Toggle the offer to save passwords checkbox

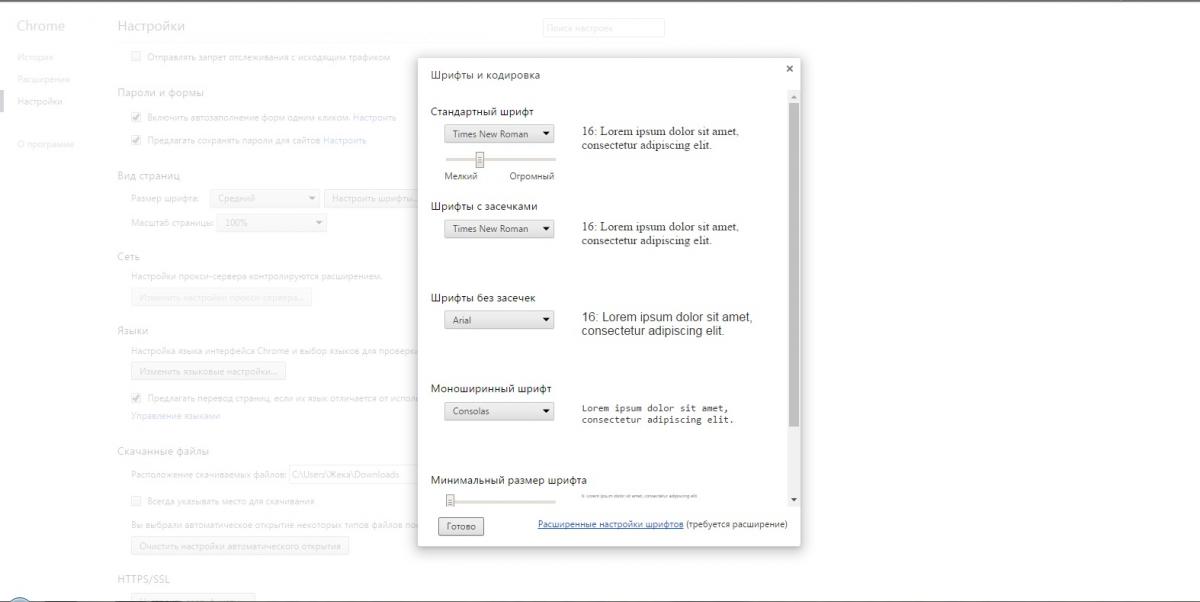point(136,140)
